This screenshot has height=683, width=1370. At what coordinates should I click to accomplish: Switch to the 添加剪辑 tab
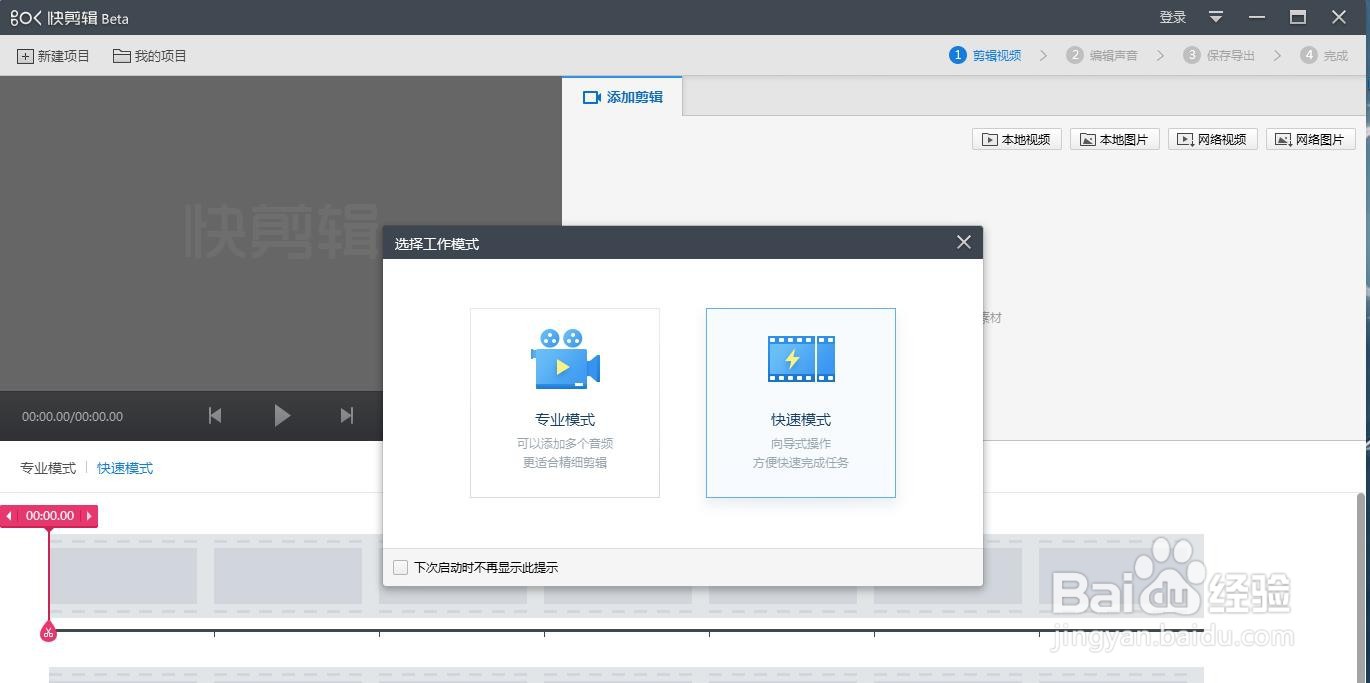(x=622, y=97)
